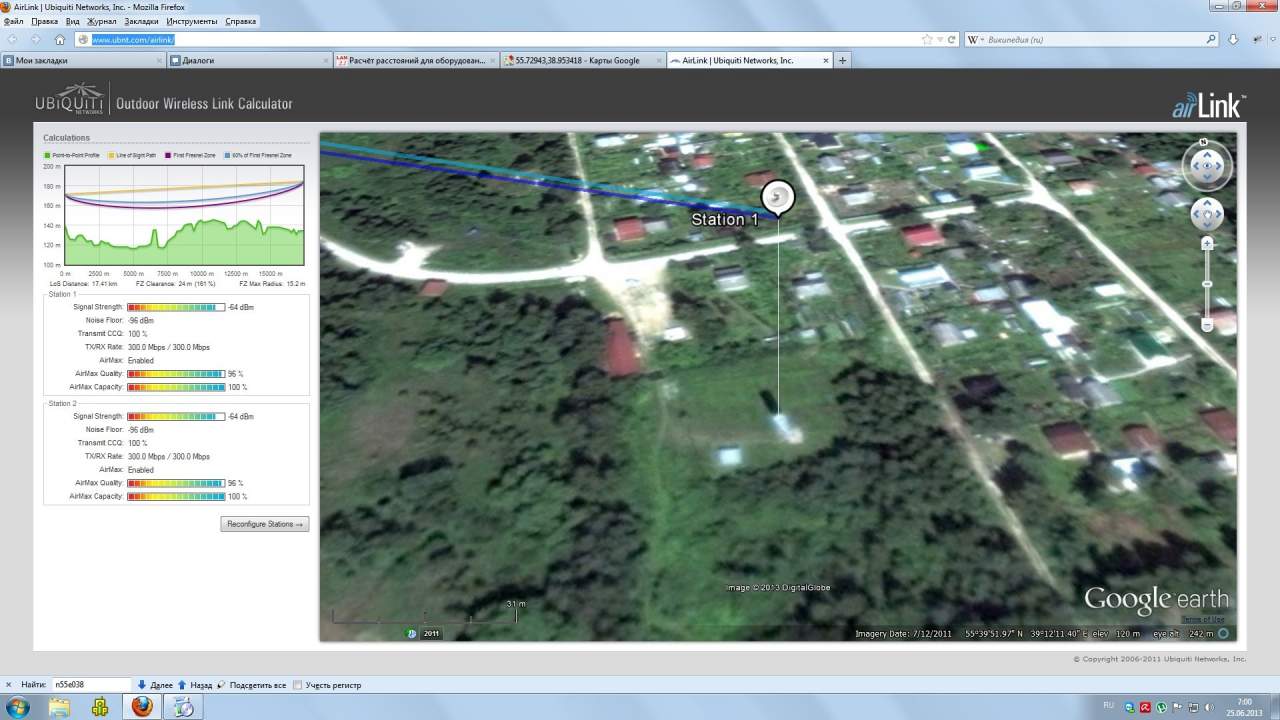Image resolution: width=1280 pixels, height=720 pixels.
Task: Click the search magnifier in the Wikipedia box
Action: click(1211, 40)
